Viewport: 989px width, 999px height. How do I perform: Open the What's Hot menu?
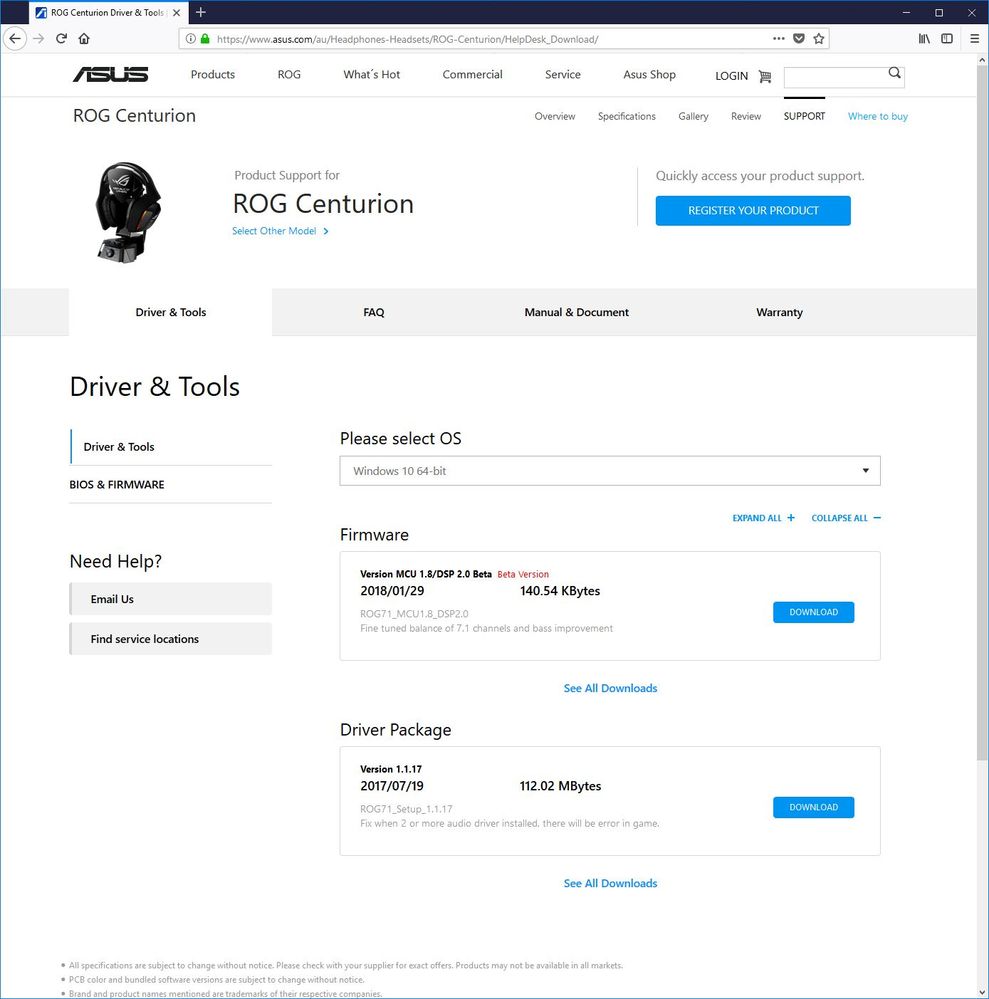(x=372, y=75)
